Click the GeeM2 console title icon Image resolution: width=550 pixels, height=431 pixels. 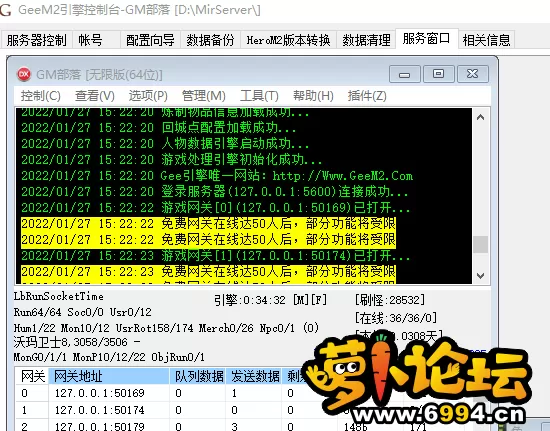(5, 10)
